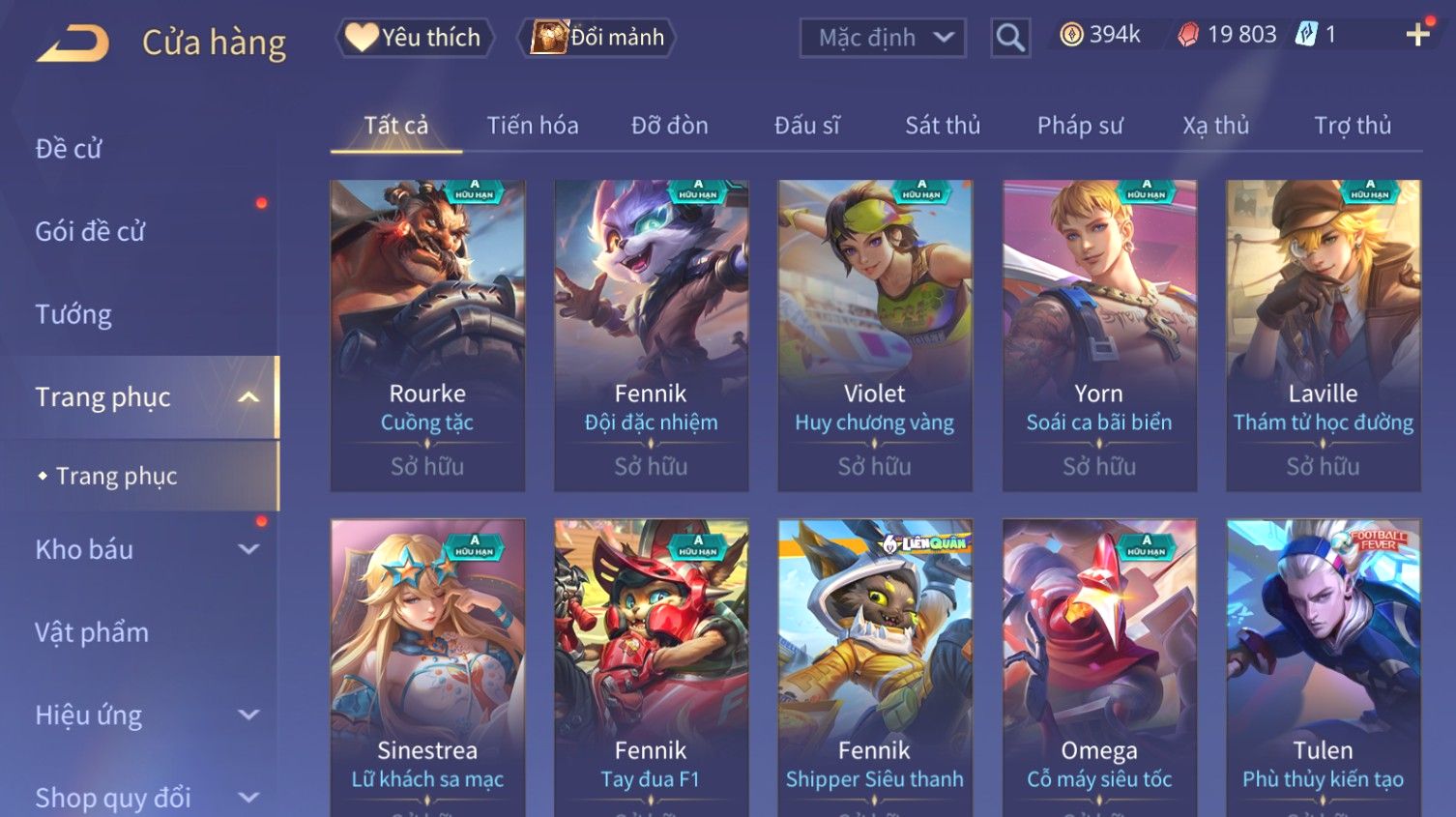Tap the golden back arrow icon
This screenshot has width=1456, height=817.
(73, 44)
